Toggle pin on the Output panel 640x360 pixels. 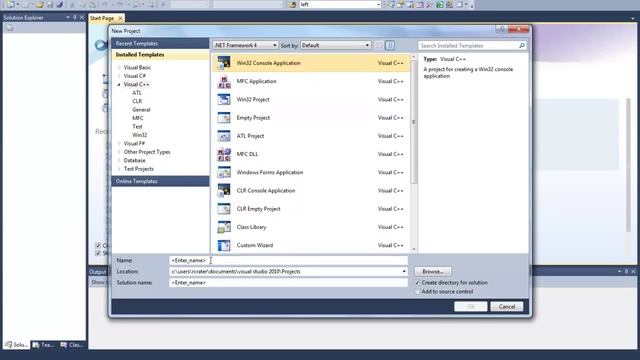click(627, 271)
